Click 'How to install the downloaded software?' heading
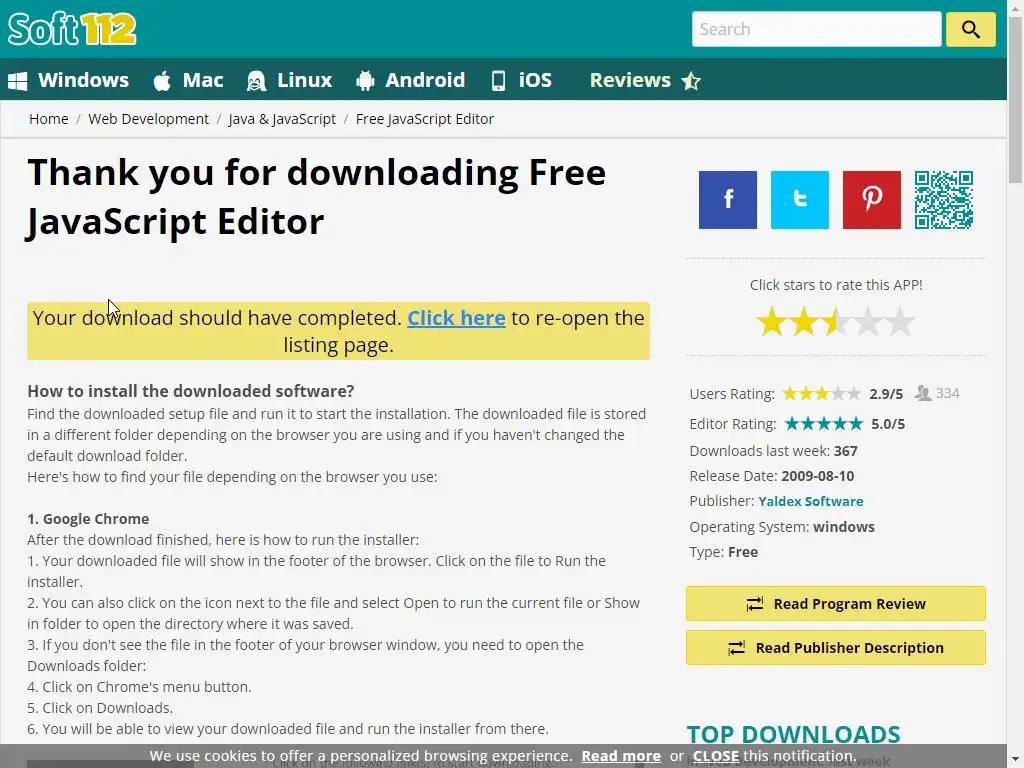This screenshot has height=768, width=1024. (191, 391)
